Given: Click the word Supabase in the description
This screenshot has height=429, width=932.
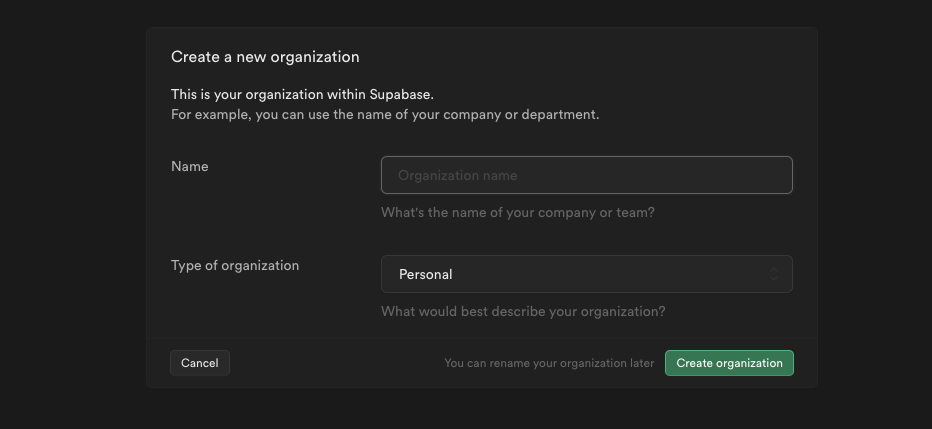Looking at the screenshot, I should [402, 94].
